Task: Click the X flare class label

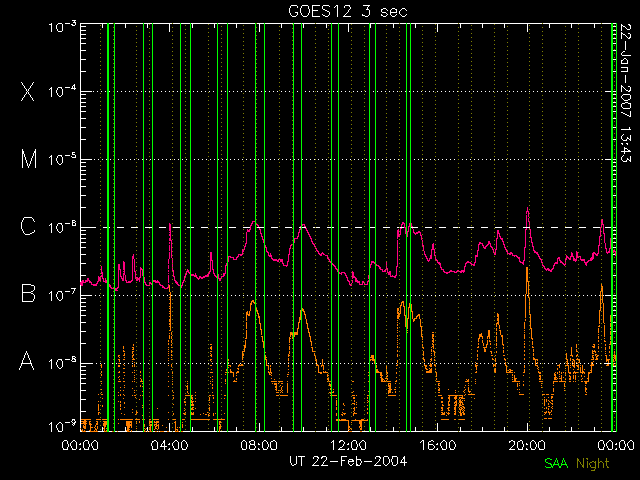Action: (x=28, y=91)
